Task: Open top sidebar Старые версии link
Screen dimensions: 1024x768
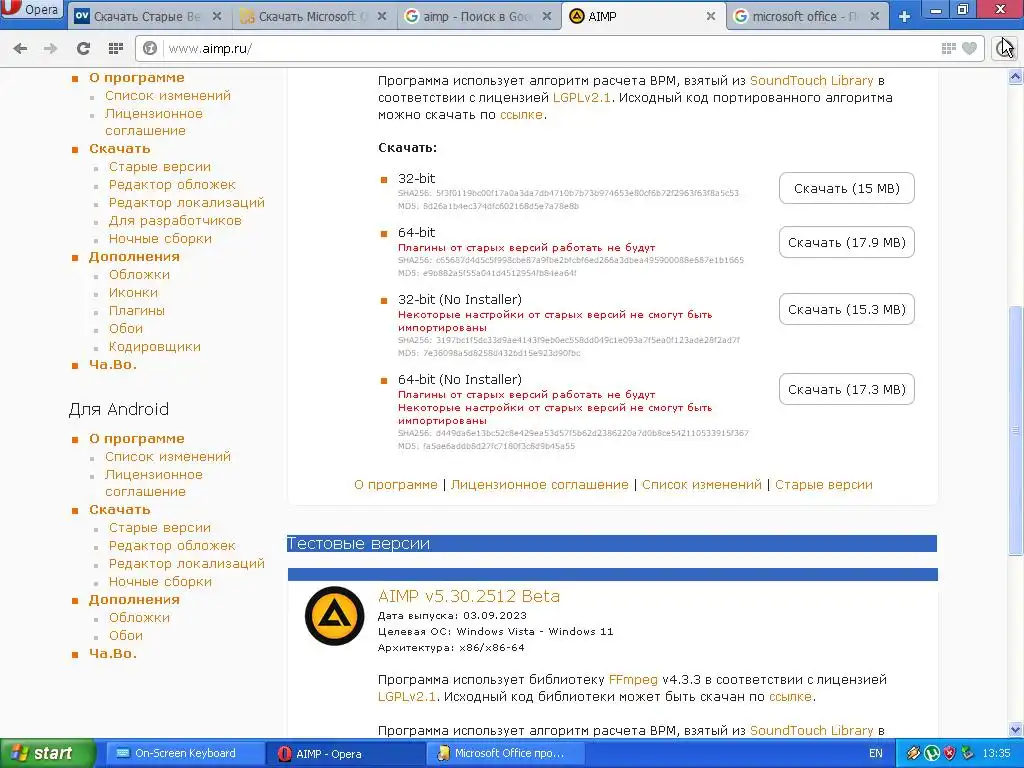Action: click(x=159, y=167)
